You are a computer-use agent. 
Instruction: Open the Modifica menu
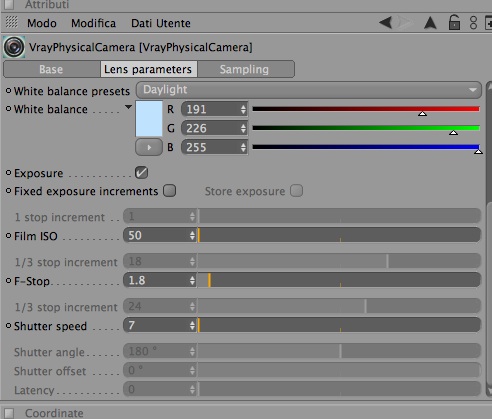point(93,23)
